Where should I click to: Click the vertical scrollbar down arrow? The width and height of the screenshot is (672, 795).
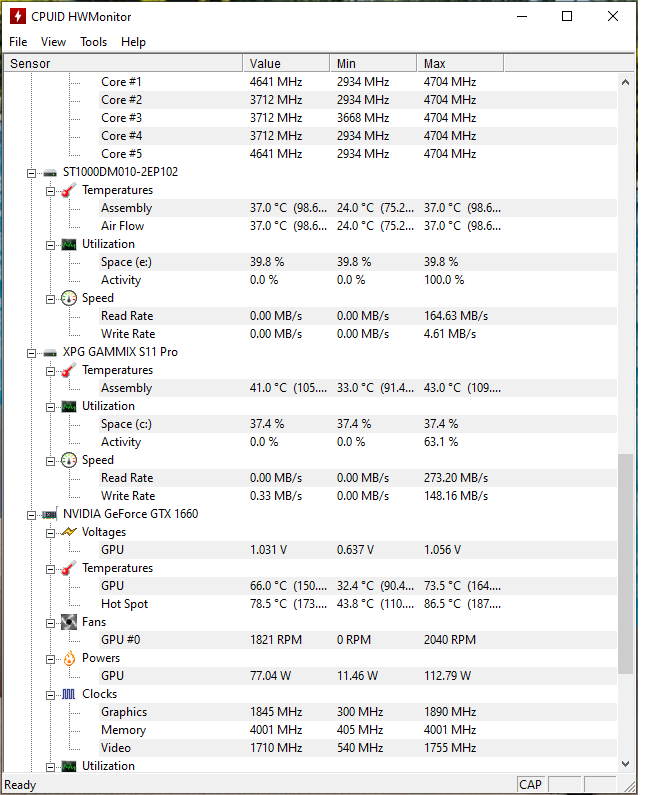click(625, 764)
